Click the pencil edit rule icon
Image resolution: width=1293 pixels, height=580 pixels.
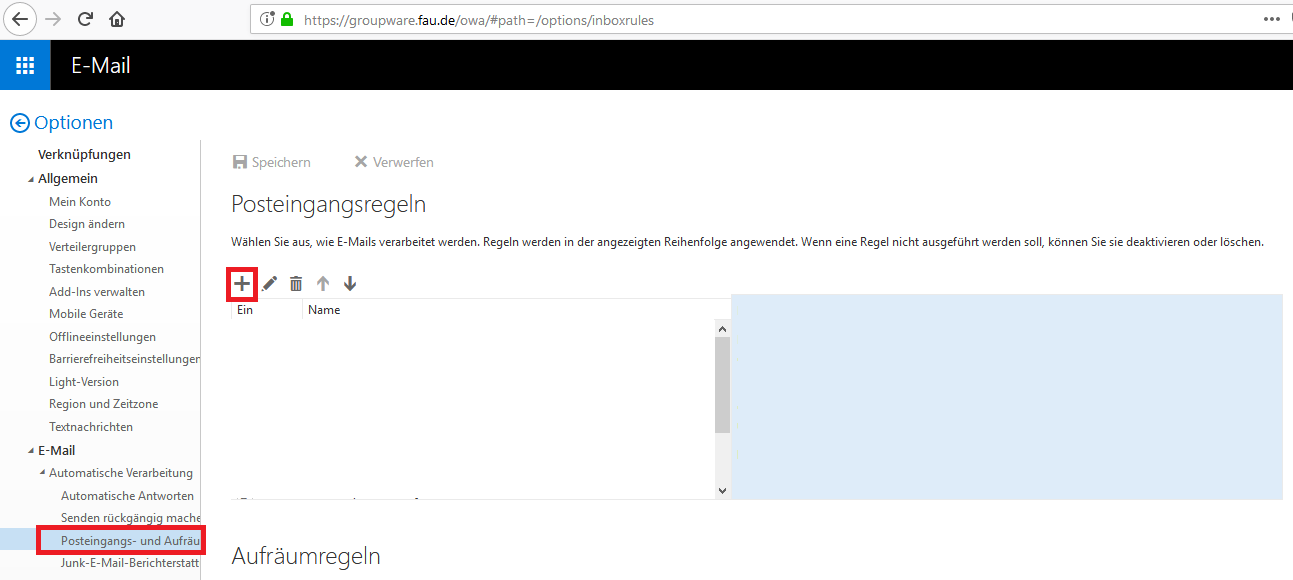point(269,284)
